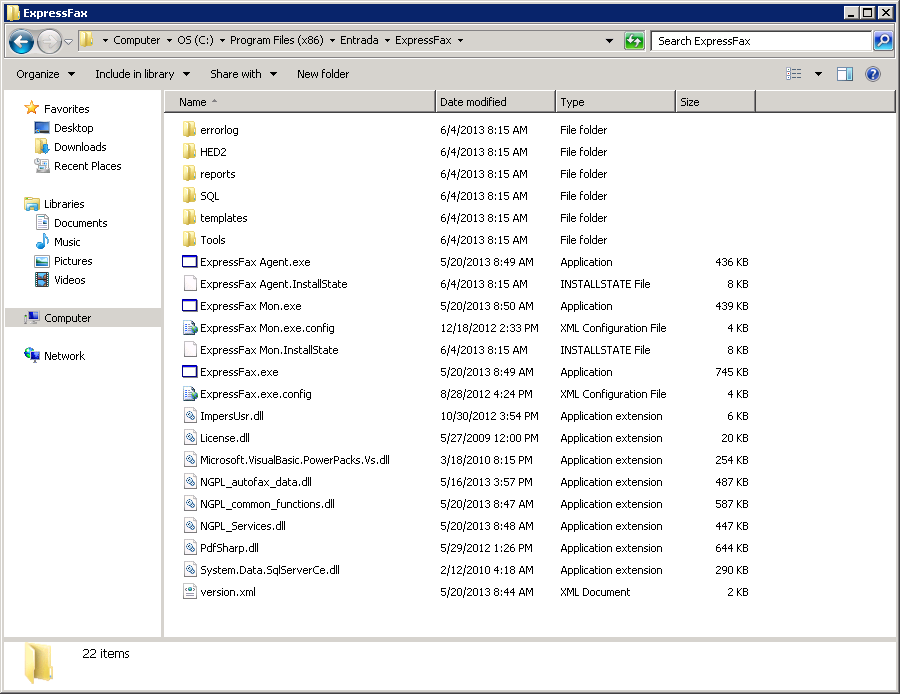This screenshot has height=694, width=900.
Task: Select Microsoft.VisualBasic.PowerPacks.Vs.dll file icon
Action: [189, 460]
